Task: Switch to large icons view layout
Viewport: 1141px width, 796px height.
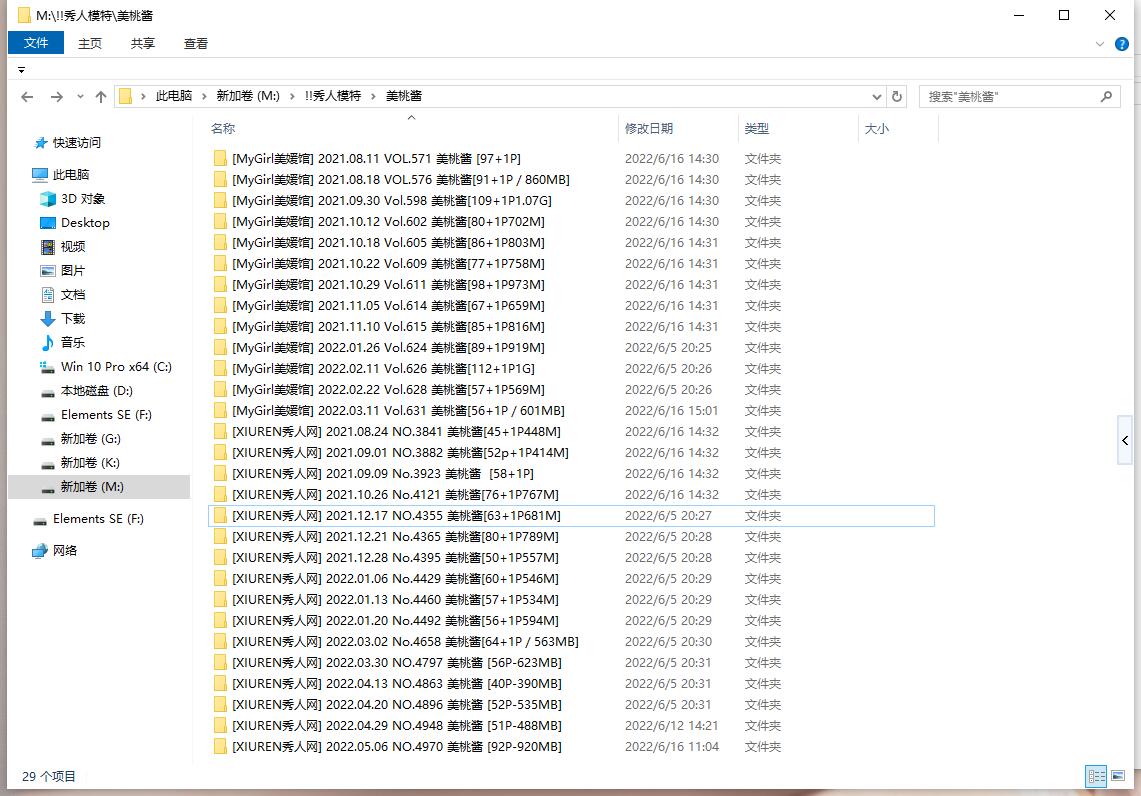Action: (x=1118, y=776)
